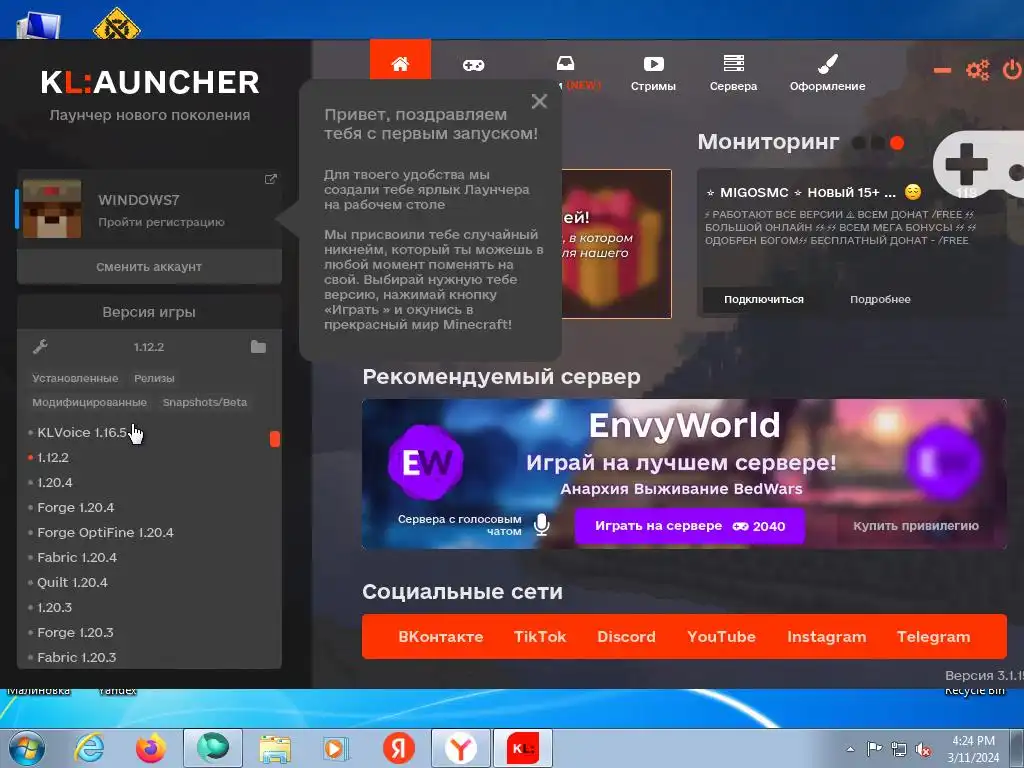
Task: Open Discord social link
Action: pyautogui.click(x=626, y=637)
